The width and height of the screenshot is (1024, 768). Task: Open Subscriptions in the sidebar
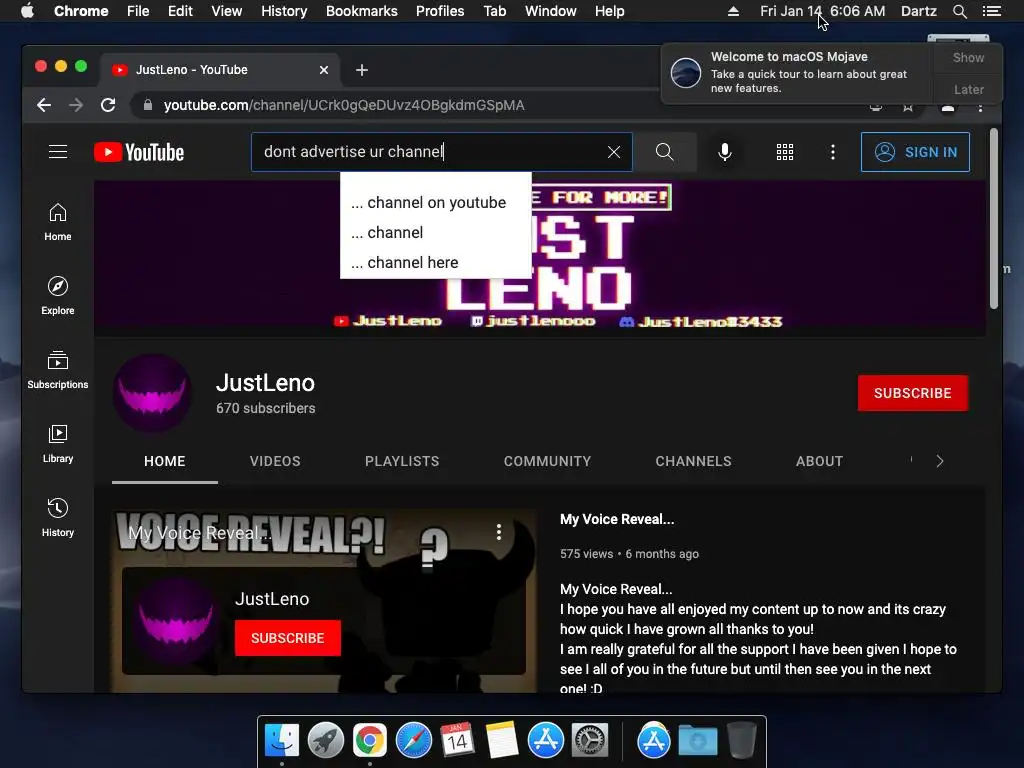click(x=57, y=370)
